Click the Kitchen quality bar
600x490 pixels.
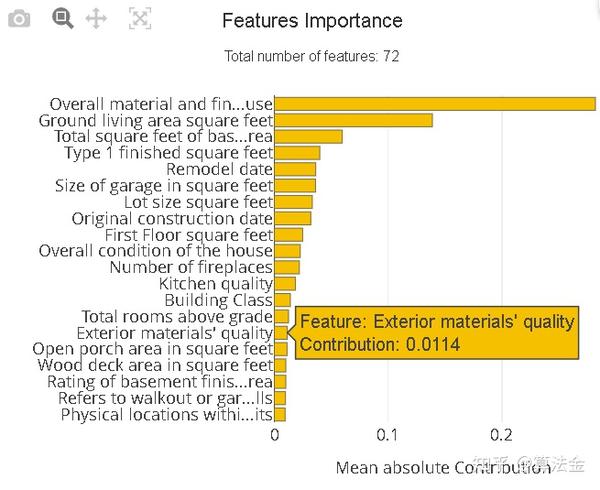[x=285, y=284]
